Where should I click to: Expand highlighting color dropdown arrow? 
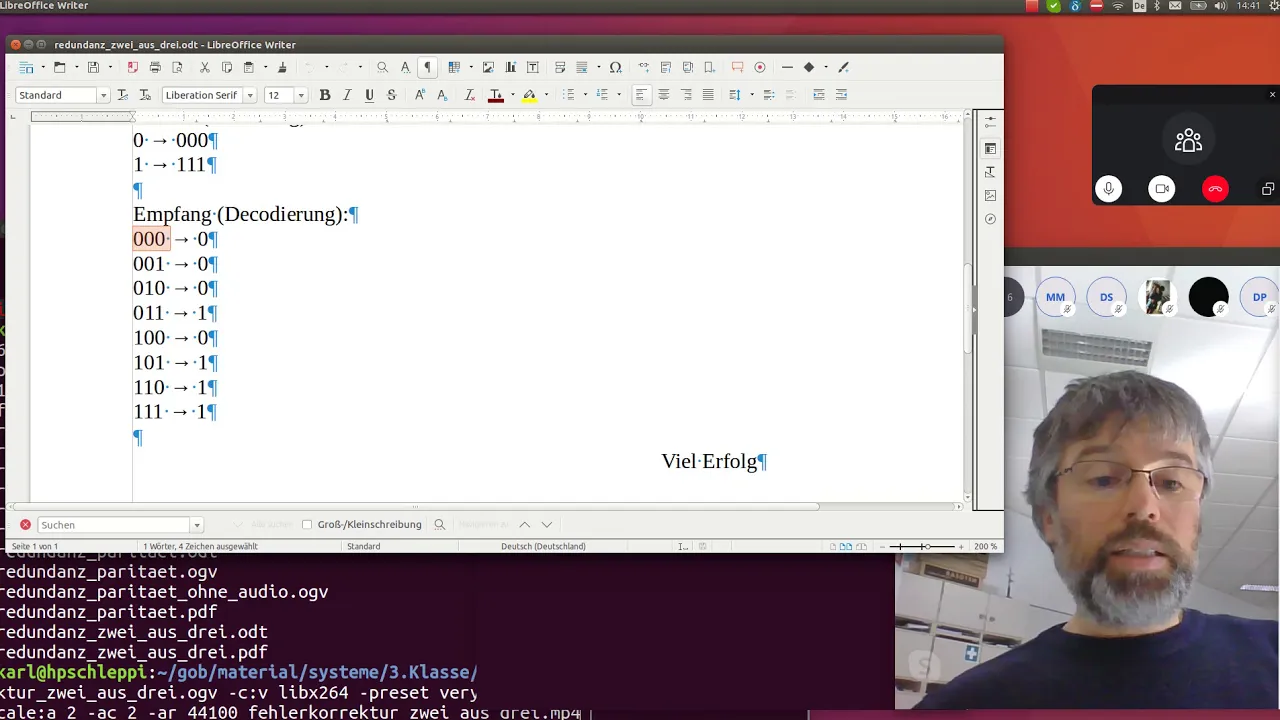tap(546, 95)
